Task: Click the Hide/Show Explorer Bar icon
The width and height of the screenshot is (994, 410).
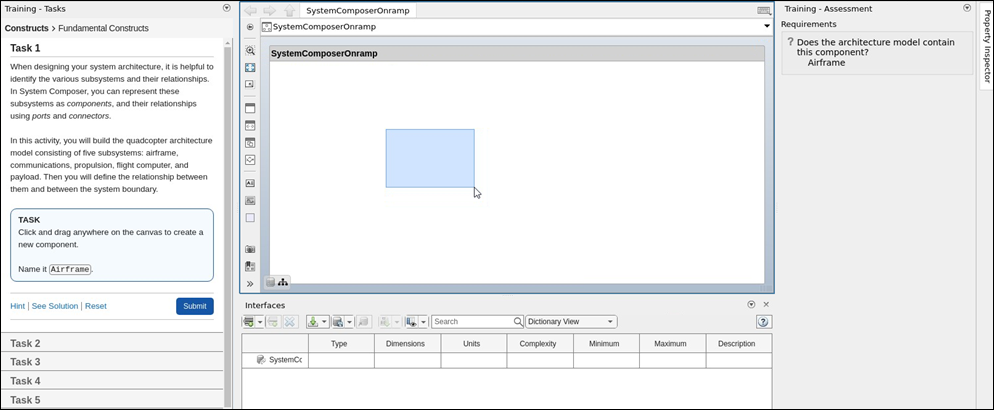Action: pyautogui.click(x=250, y=27)
